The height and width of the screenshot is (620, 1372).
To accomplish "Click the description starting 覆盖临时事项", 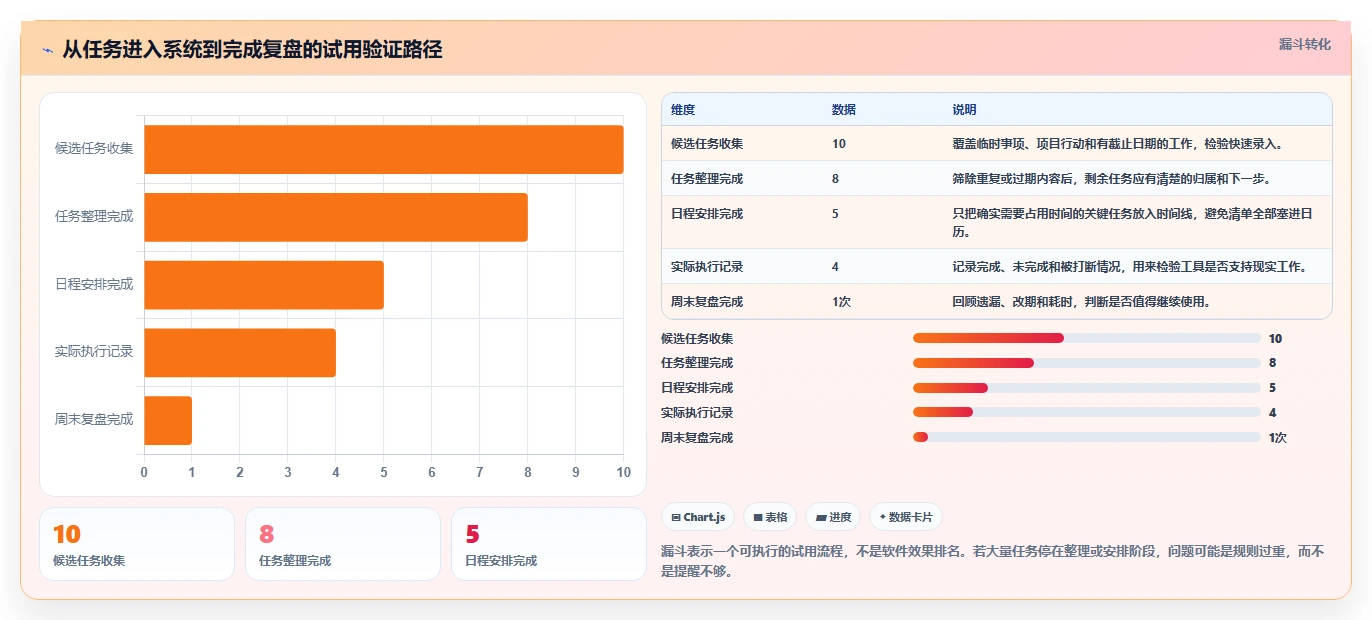I will coord(1118,143).
